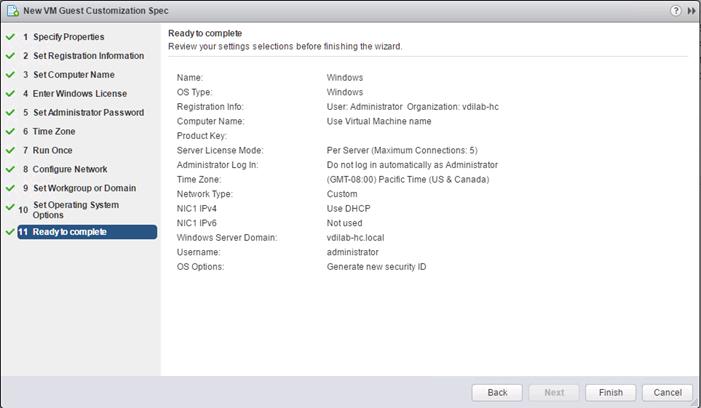Click the 'Registration Info:' label
Image resolution: width=701 pixels, height=408 pixels.
click(210, 107)
